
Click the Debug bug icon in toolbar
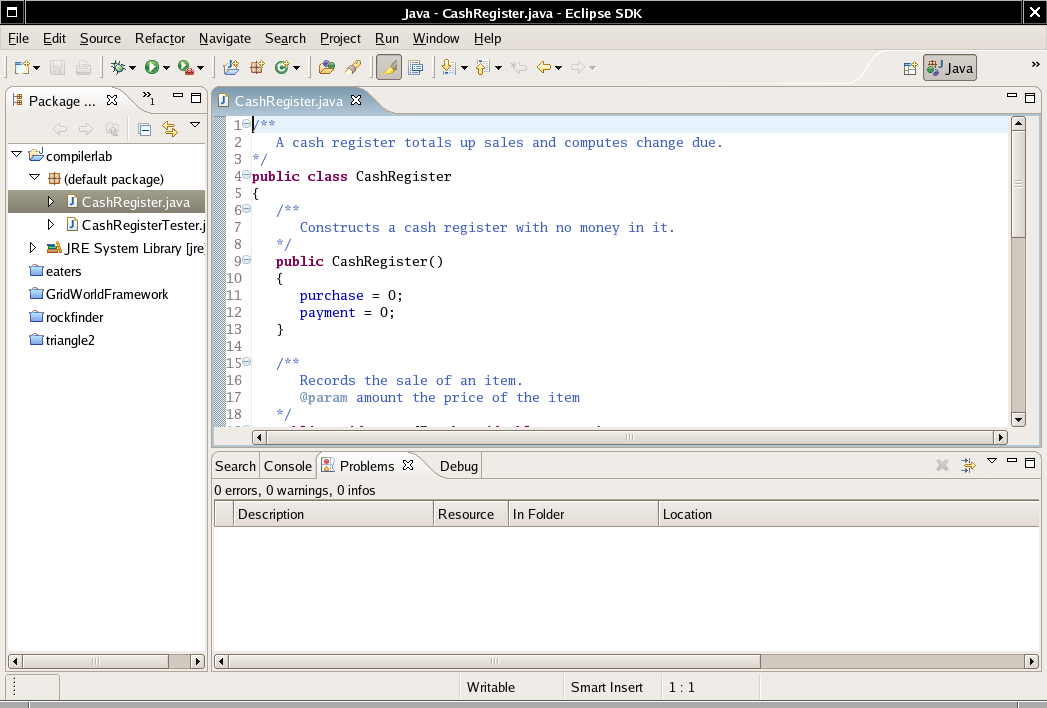[x=119, y=68]
